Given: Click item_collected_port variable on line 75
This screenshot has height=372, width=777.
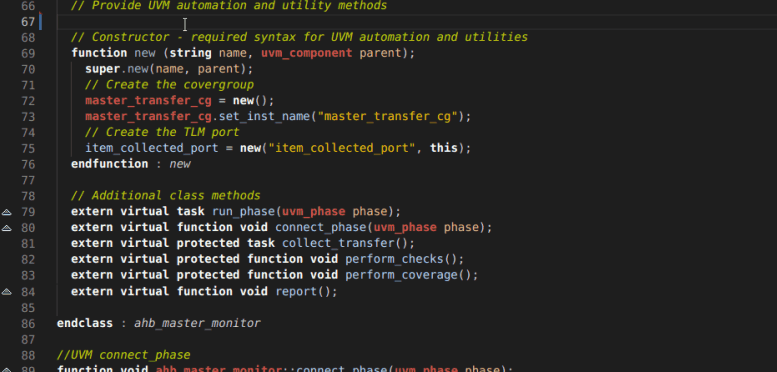Looking at the screenshot, I should click(152, 148).
